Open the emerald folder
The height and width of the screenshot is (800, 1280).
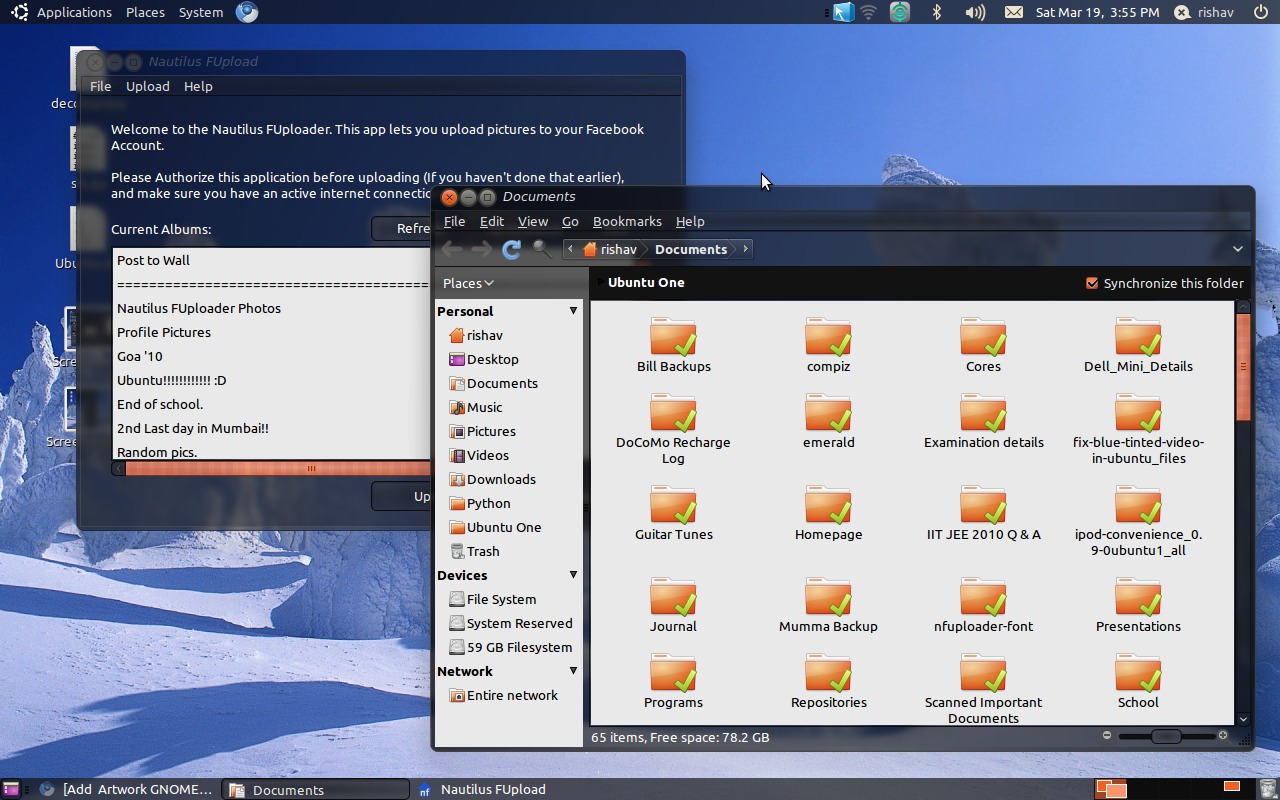pos(828,421)
